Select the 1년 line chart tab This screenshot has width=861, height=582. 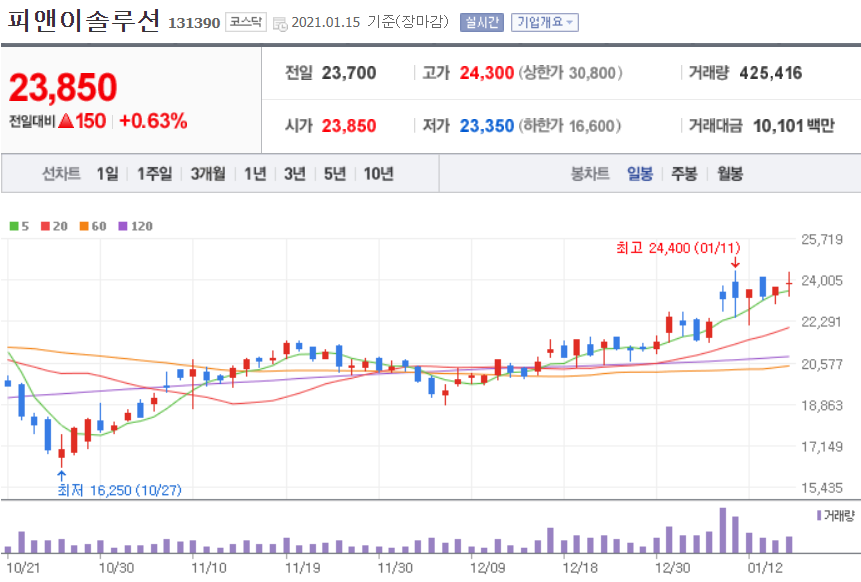tap(255, 174)
